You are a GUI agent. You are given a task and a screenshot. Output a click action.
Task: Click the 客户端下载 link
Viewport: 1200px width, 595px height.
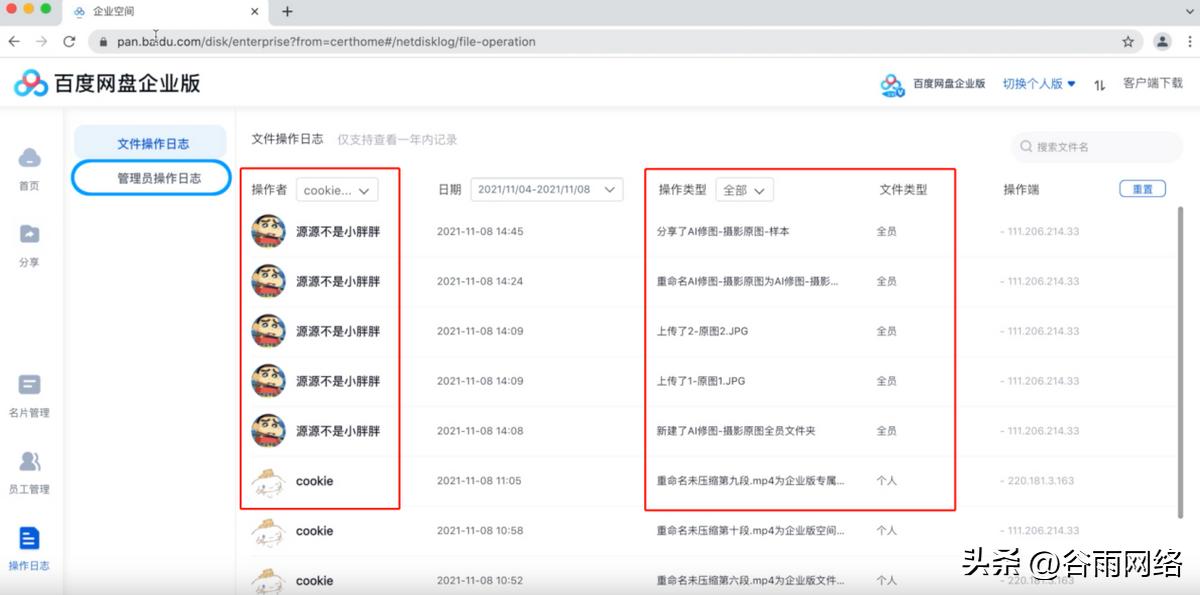click(x=1151, y=85)
